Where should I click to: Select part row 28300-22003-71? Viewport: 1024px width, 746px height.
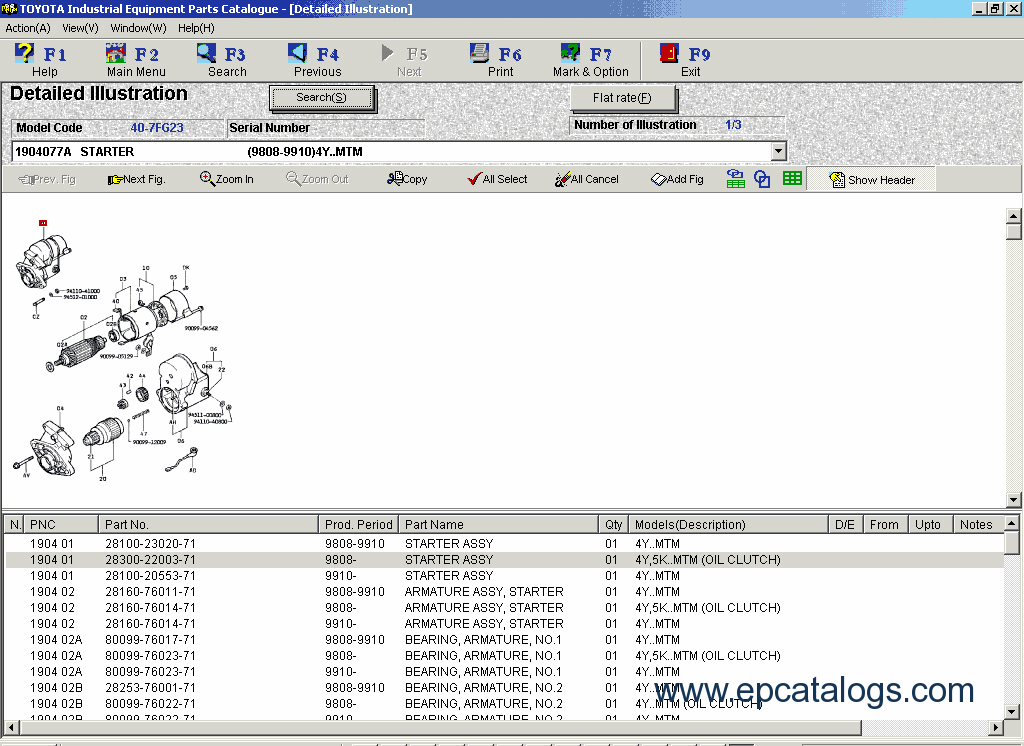[504, 560]
